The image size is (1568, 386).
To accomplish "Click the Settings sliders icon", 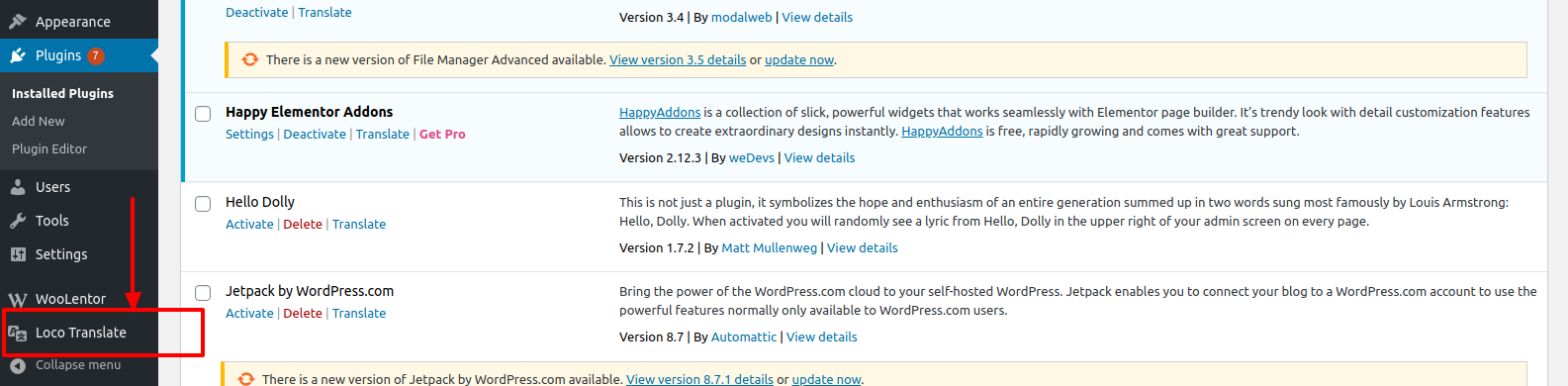I will pyautogui.click(x=18, y=254).
